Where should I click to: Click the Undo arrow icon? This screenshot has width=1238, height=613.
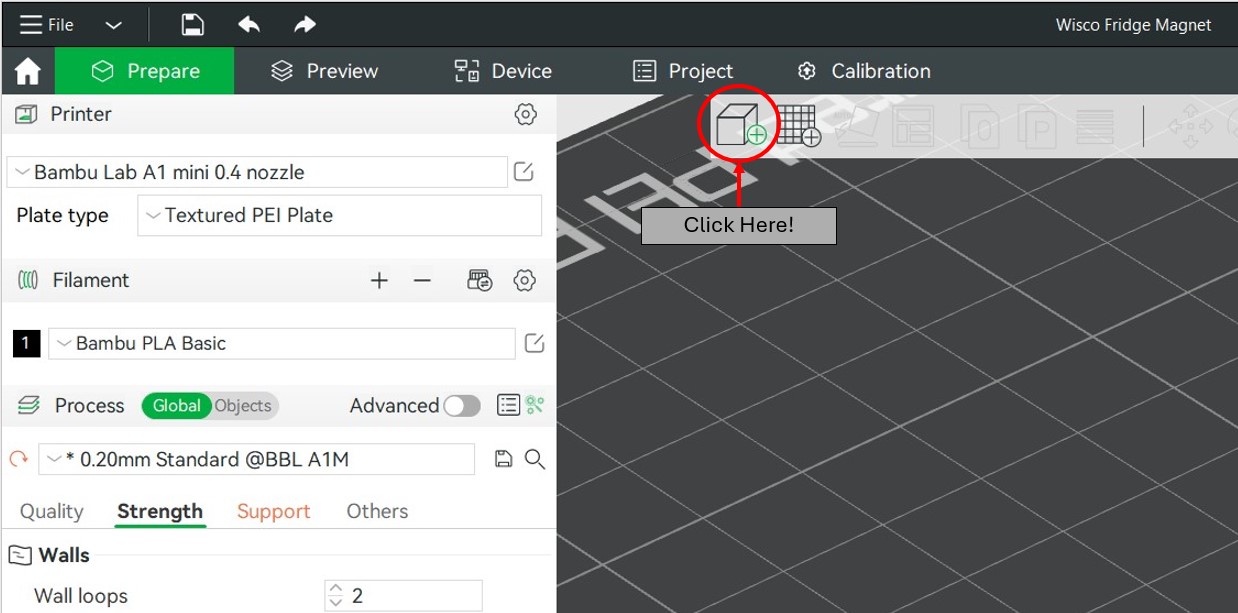tap(249, 25)
